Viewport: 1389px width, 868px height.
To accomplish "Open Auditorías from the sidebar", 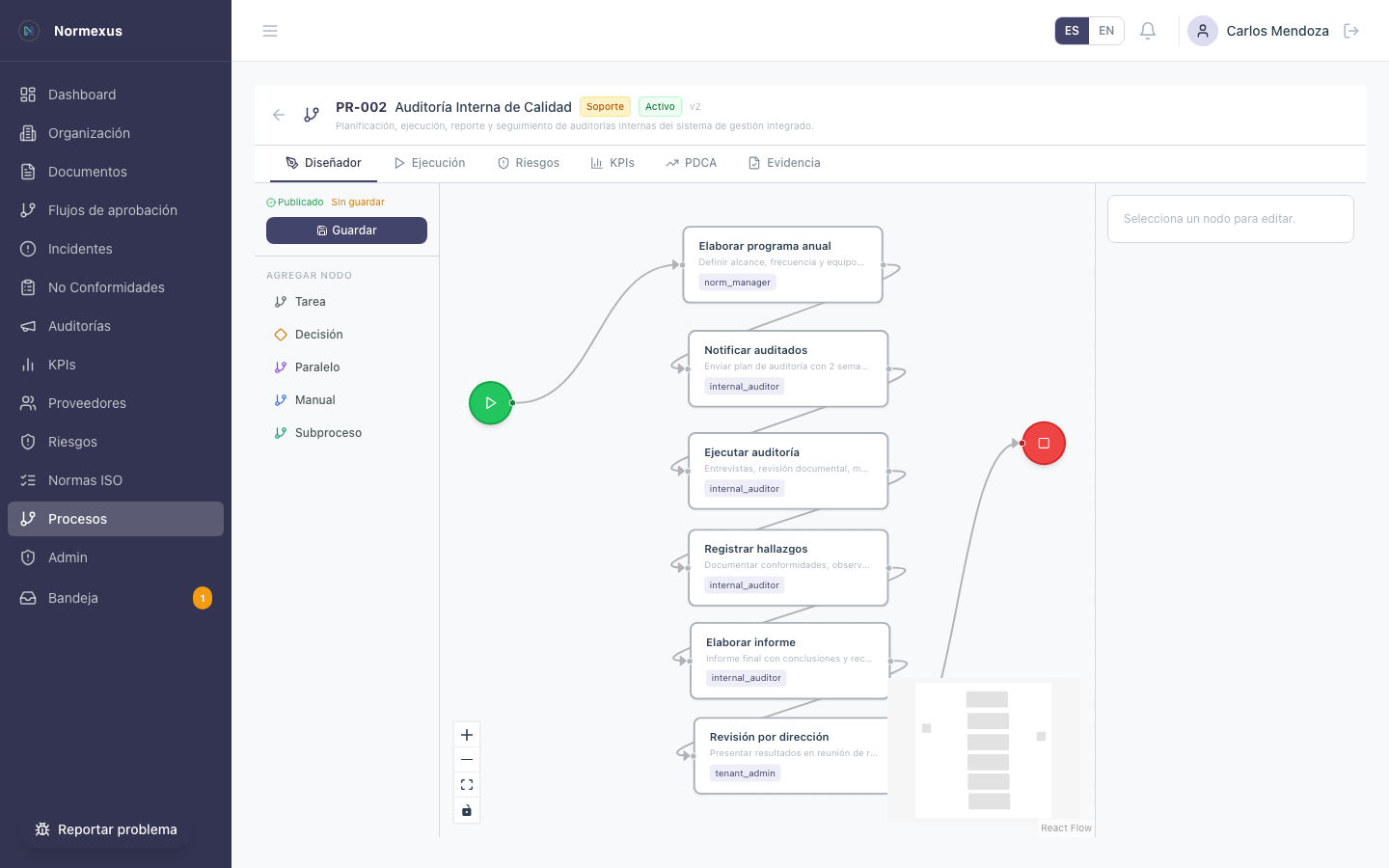I will [x=81, y=326].
